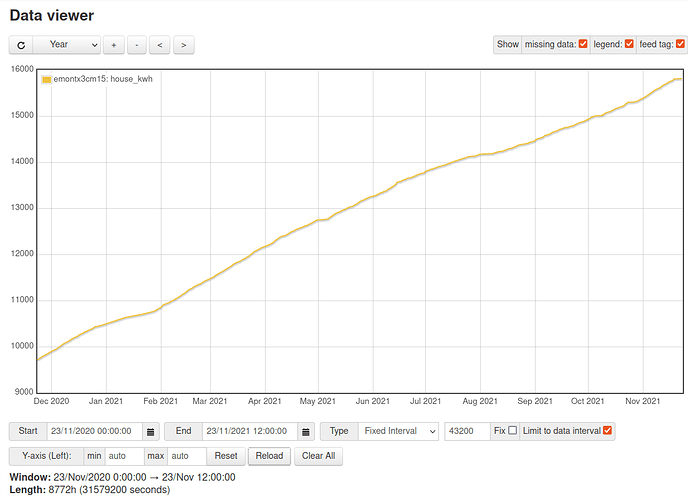Click the Jul 2021 x-axis label

pyautogui.click(x=425, y=401)
